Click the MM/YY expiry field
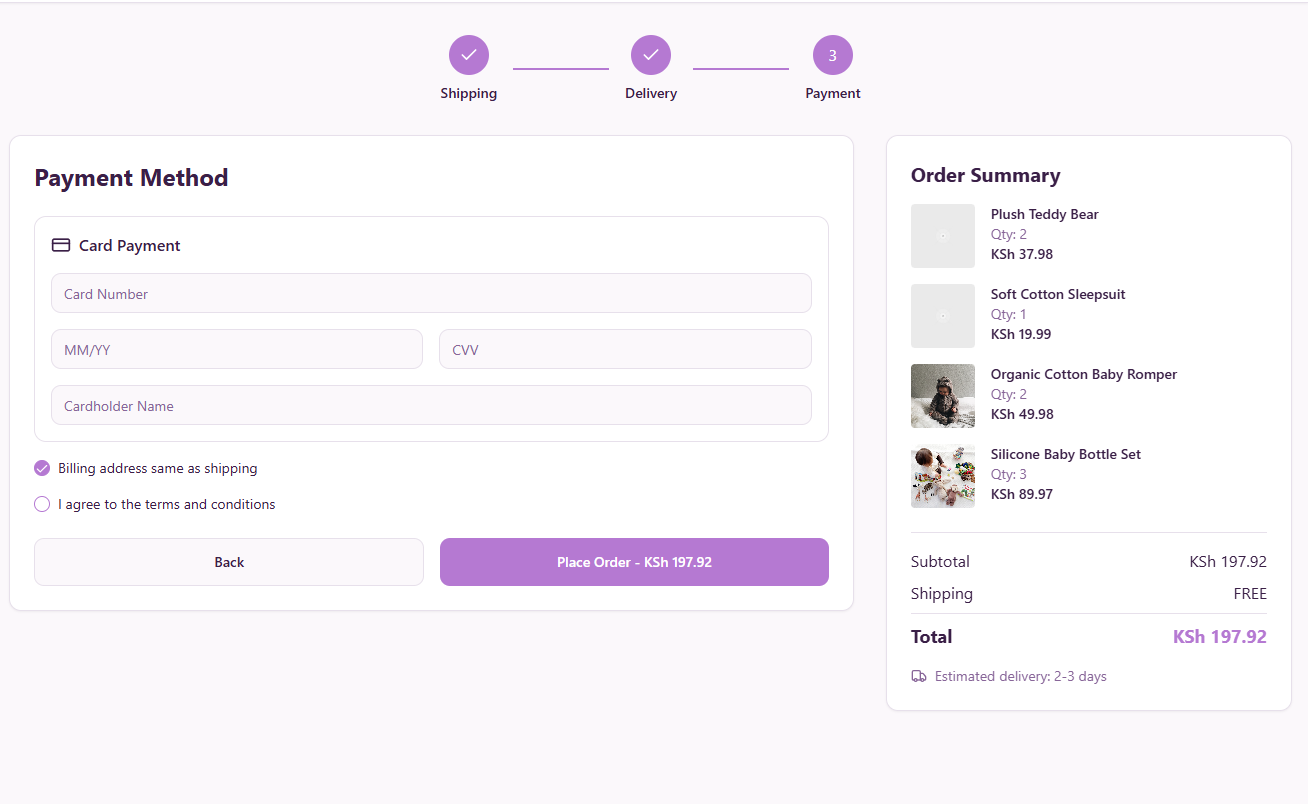The height and width of the screenshot is (804, 1308). [x=237, y=350]
